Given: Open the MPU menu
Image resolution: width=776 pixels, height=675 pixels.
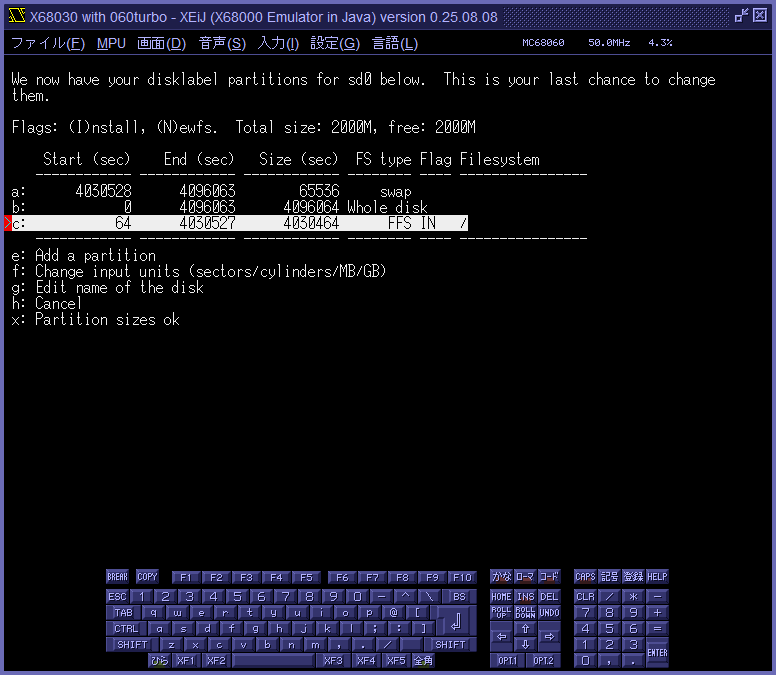Looking at the screenshot, I should click(x=111, y=44).
